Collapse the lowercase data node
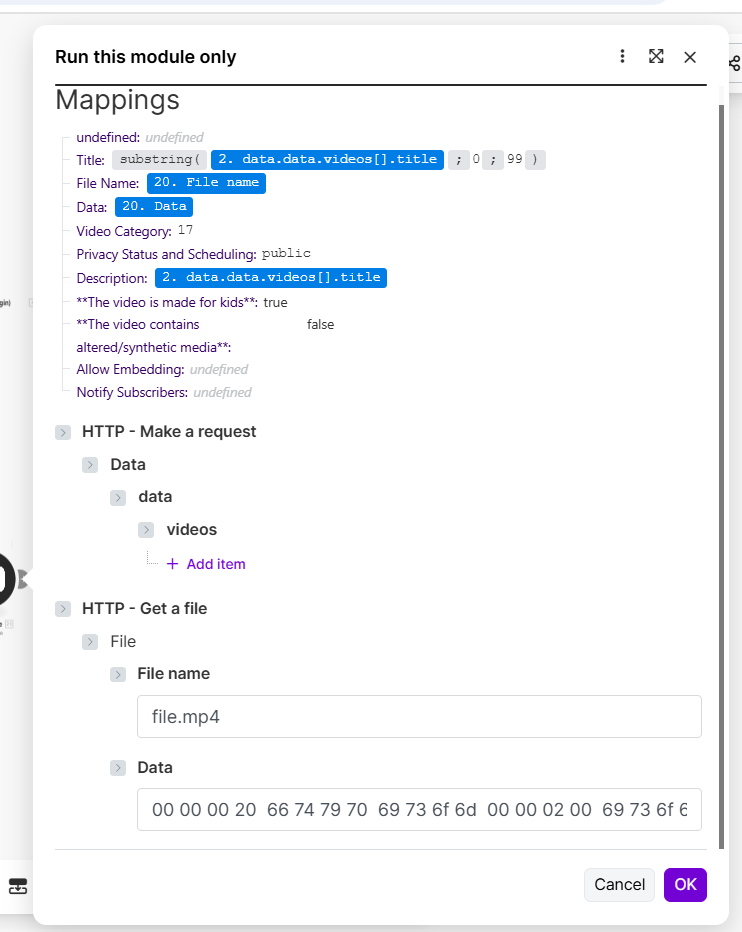Image resolution: width=742 pixels, height=932 pixels. [119, 497]
